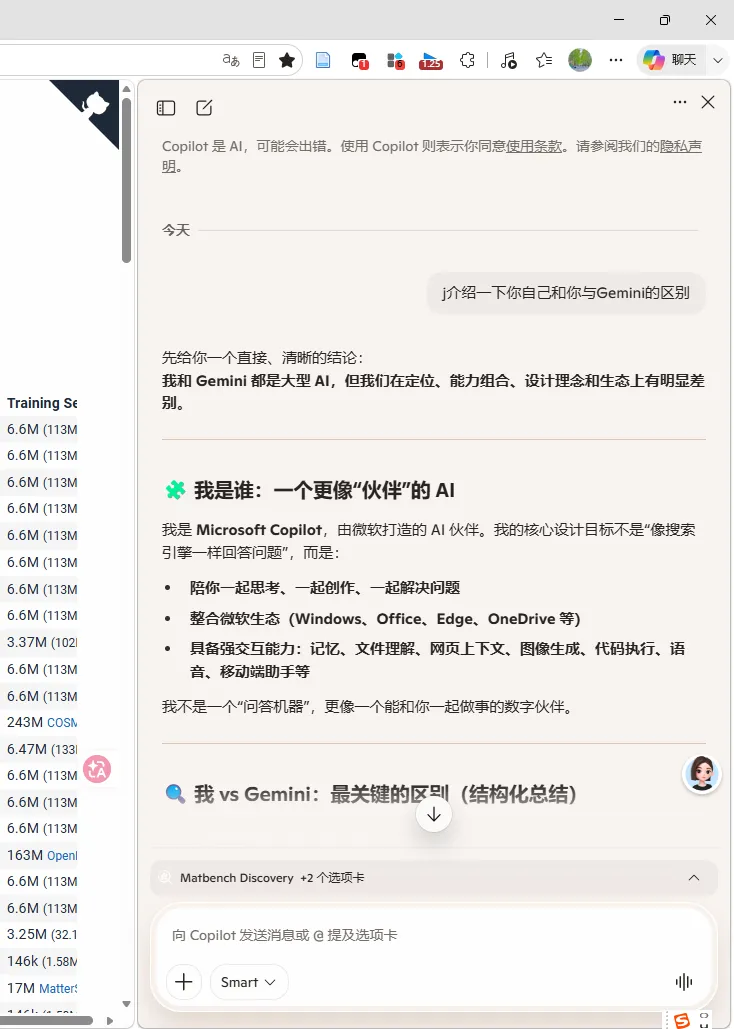The height and width of the screenshot is (1029, 734).
Task: Open the browser profile avatar
Action: pos(580,60)
